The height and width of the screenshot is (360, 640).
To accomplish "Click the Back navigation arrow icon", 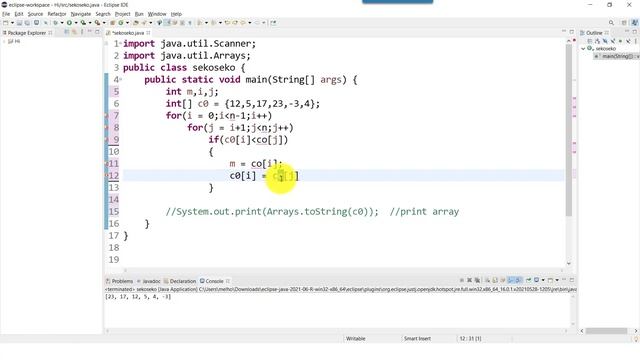I will [243, 23].
